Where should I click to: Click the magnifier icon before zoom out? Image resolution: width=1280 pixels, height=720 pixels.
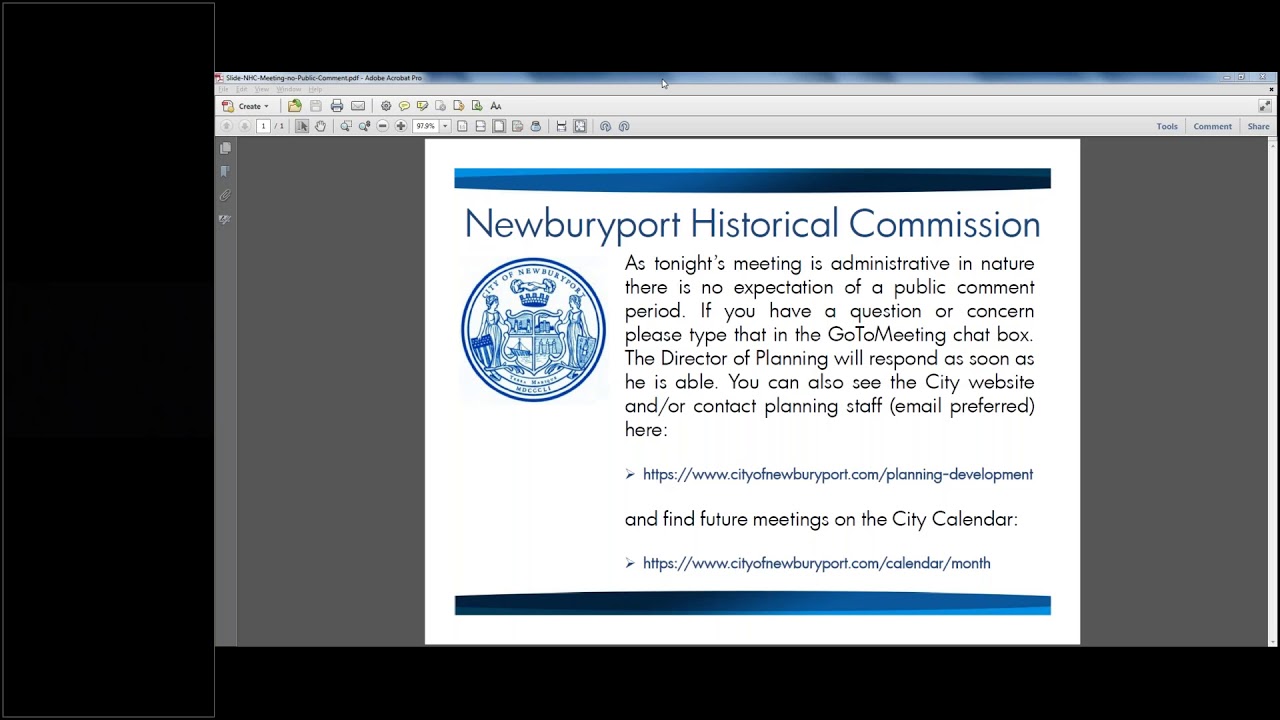click(364, 126)
